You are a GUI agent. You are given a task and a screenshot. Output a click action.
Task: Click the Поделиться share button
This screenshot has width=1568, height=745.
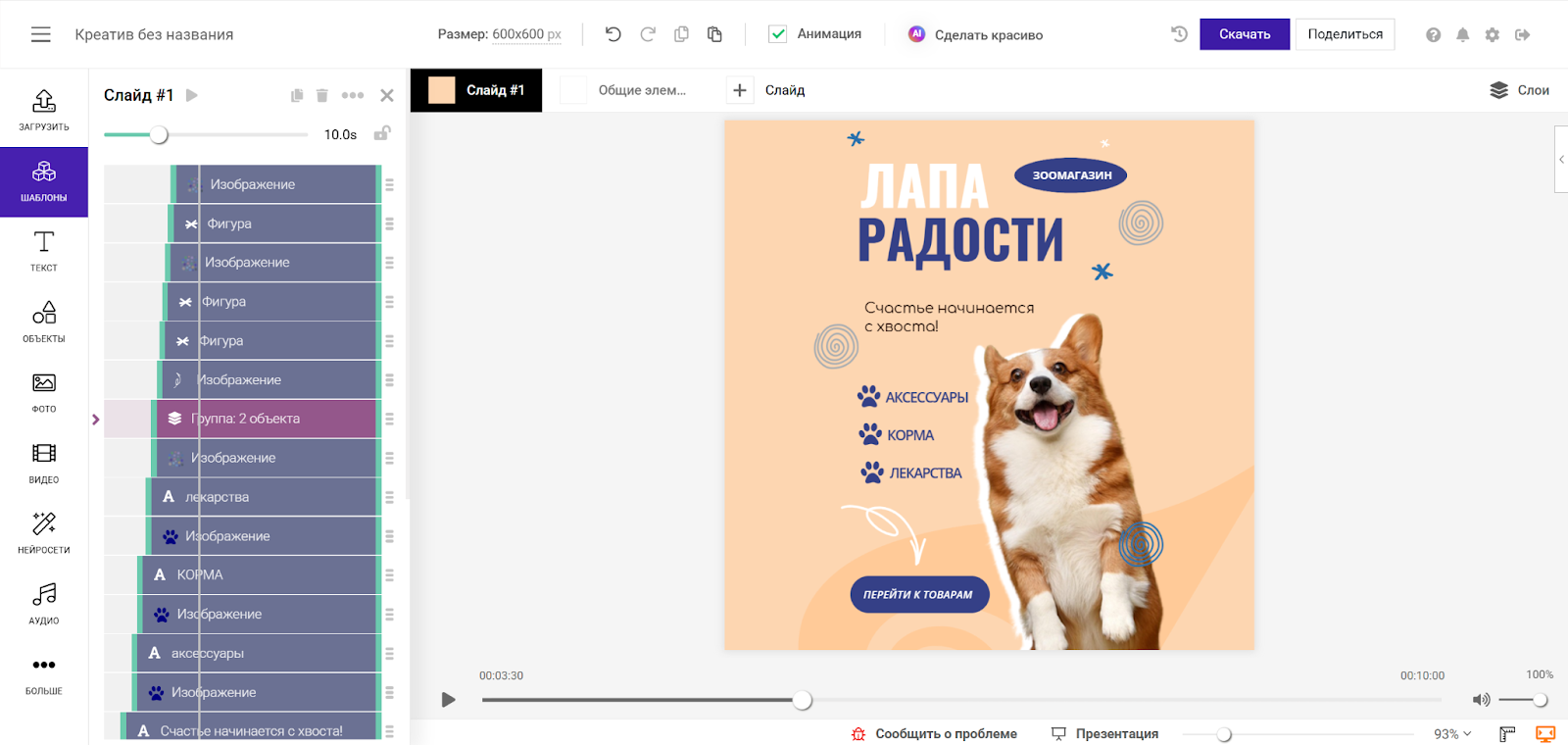[1345, 34]
